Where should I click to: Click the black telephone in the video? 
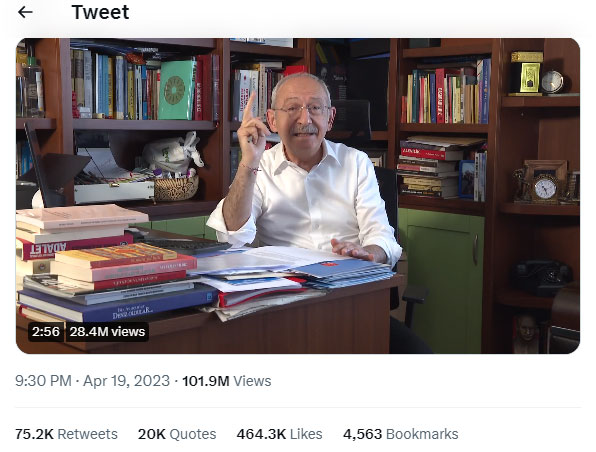pos(541,276)
